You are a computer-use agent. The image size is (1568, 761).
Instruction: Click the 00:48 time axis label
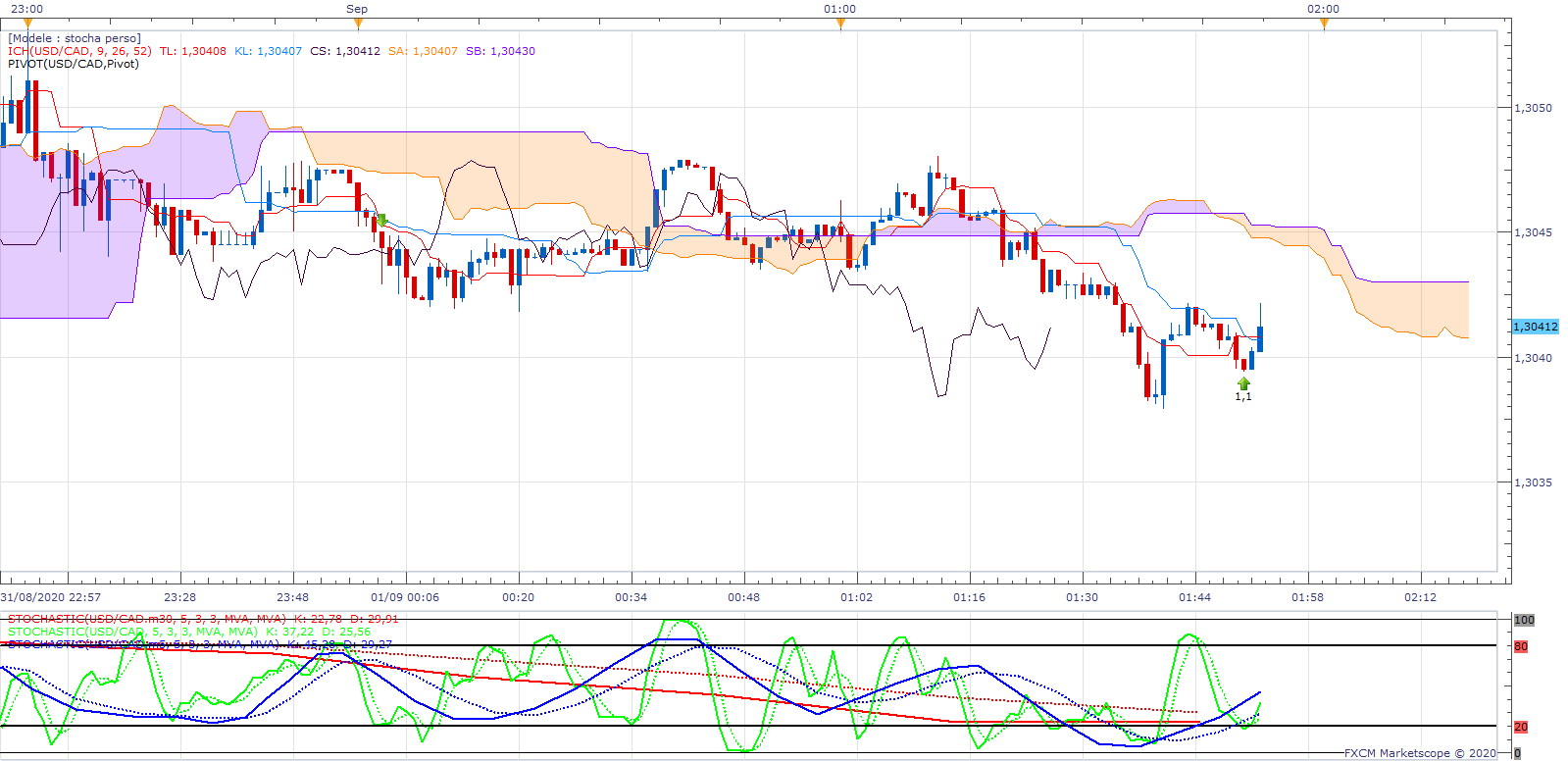(743, 597)
